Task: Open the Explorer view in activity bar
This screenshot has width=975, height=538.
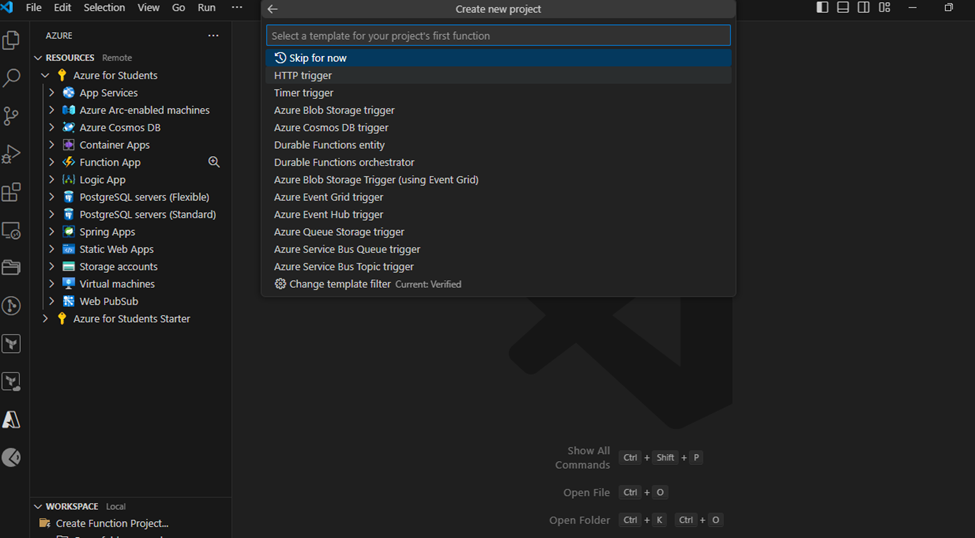Action: point(11,40)
